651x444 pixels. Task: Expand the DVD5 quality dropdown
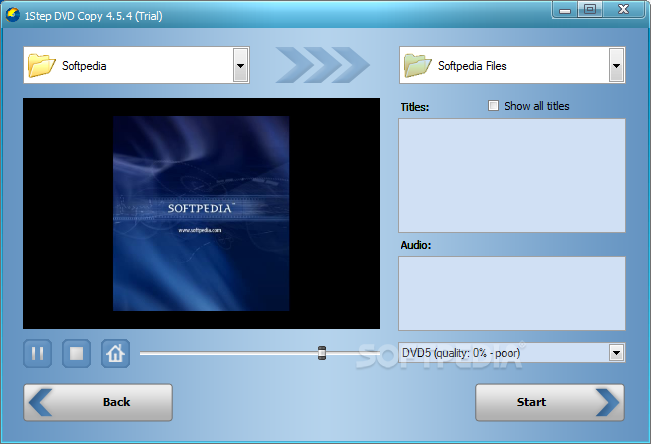click(x=617, y=353)
